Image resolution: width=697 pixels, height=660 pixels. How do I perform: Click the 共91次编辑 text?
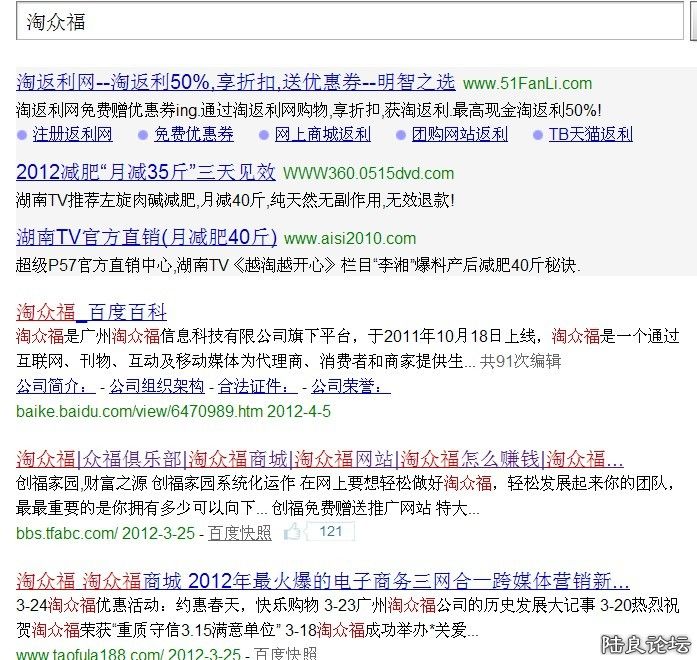(520, 361)
